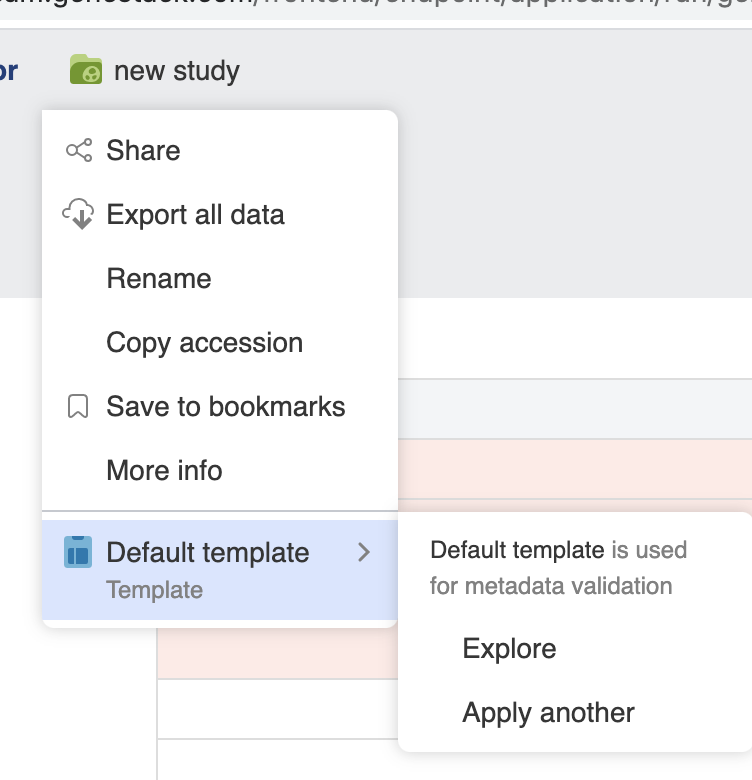Click the blue Default template clipboard icon
The image size is (752, 780).
(78, 552)
